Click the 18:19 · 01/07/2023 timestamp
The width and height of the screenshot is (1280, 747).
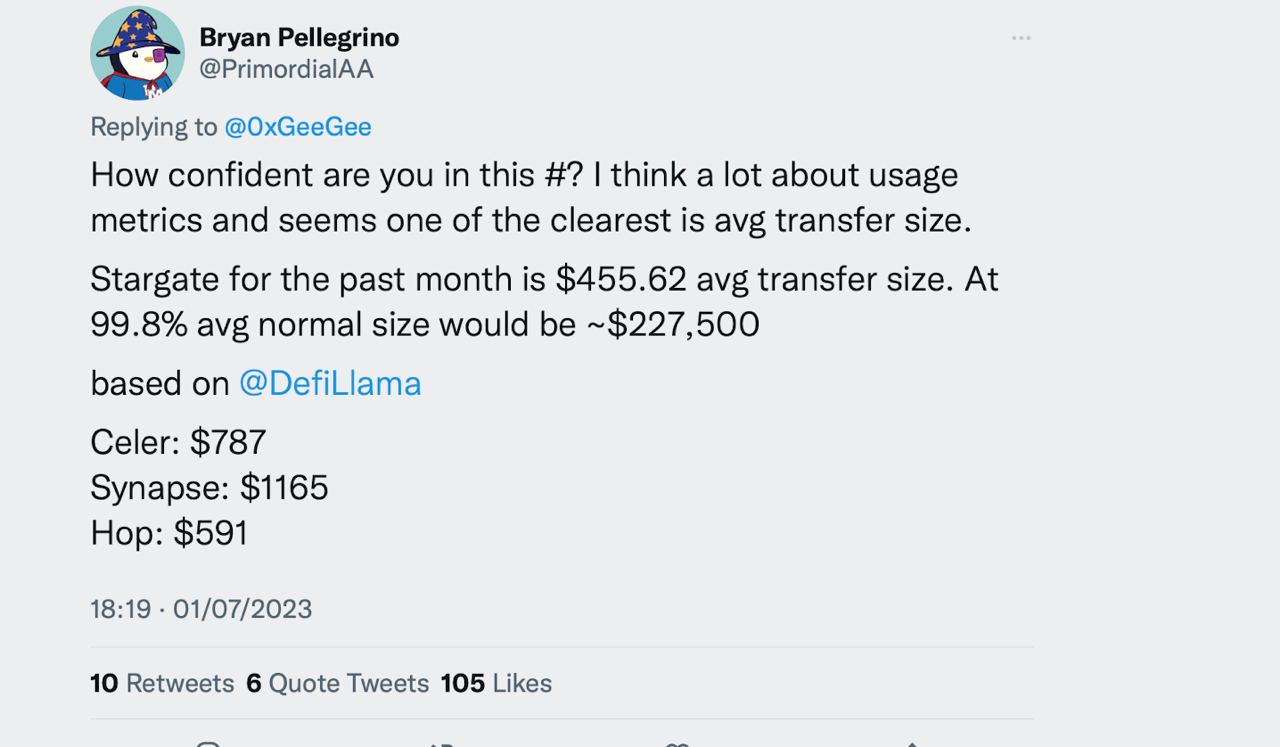tap(201, 608)
